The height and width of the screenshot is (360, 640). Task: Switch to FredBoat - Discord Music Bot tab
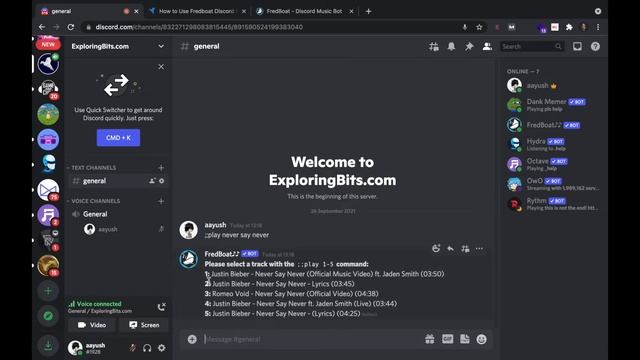click(304, 11)
